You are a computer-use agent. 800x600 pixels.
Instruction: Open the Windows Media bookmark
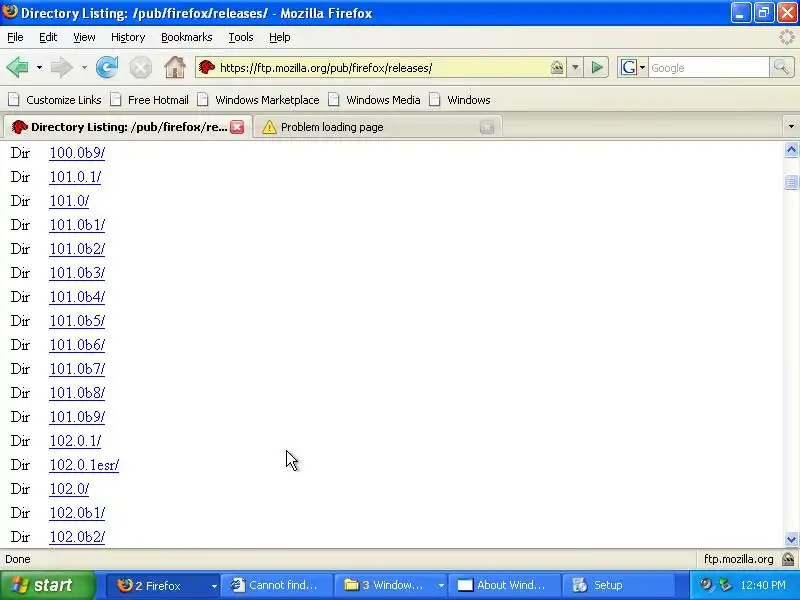pos(375,100)
